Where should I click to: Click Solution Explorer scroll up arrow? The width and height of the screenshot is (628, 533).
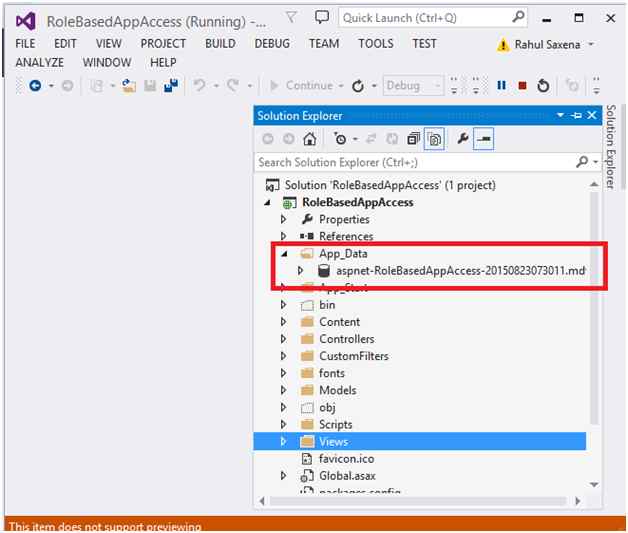[594, 184]
